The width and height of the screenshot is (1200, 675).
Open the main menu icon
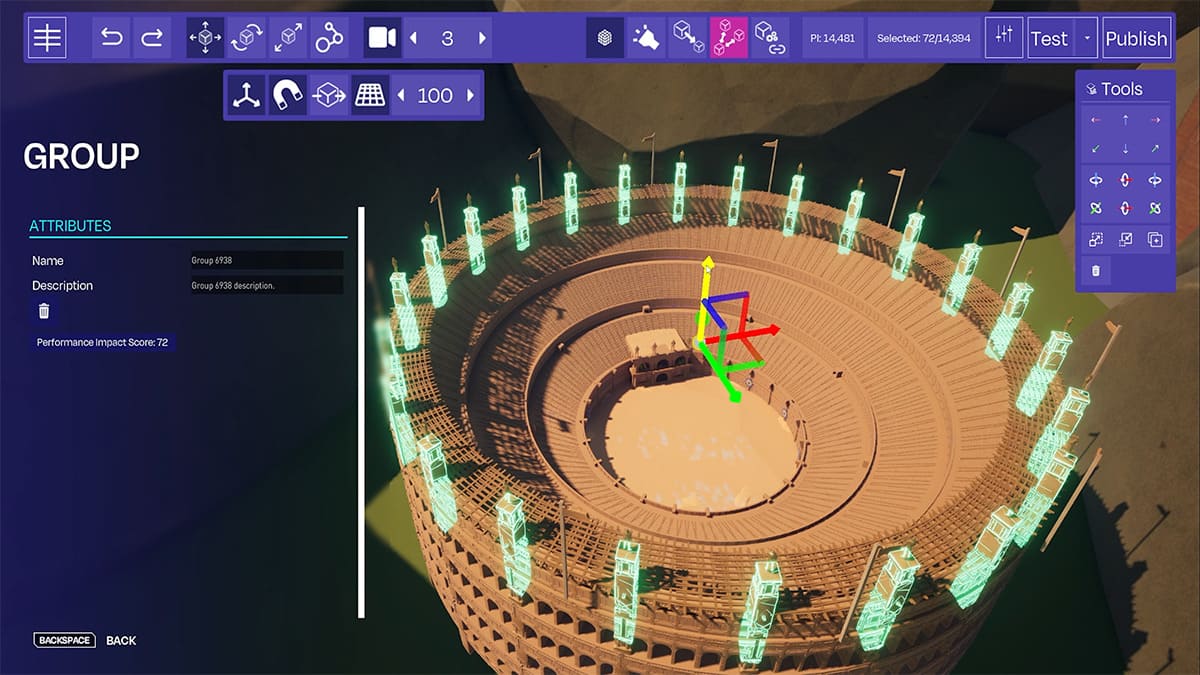(x=47, y=38)
